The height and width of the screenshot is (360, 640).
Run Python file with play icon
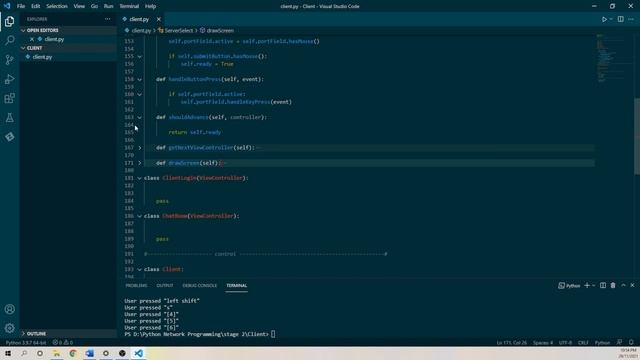tap(604, 19)
